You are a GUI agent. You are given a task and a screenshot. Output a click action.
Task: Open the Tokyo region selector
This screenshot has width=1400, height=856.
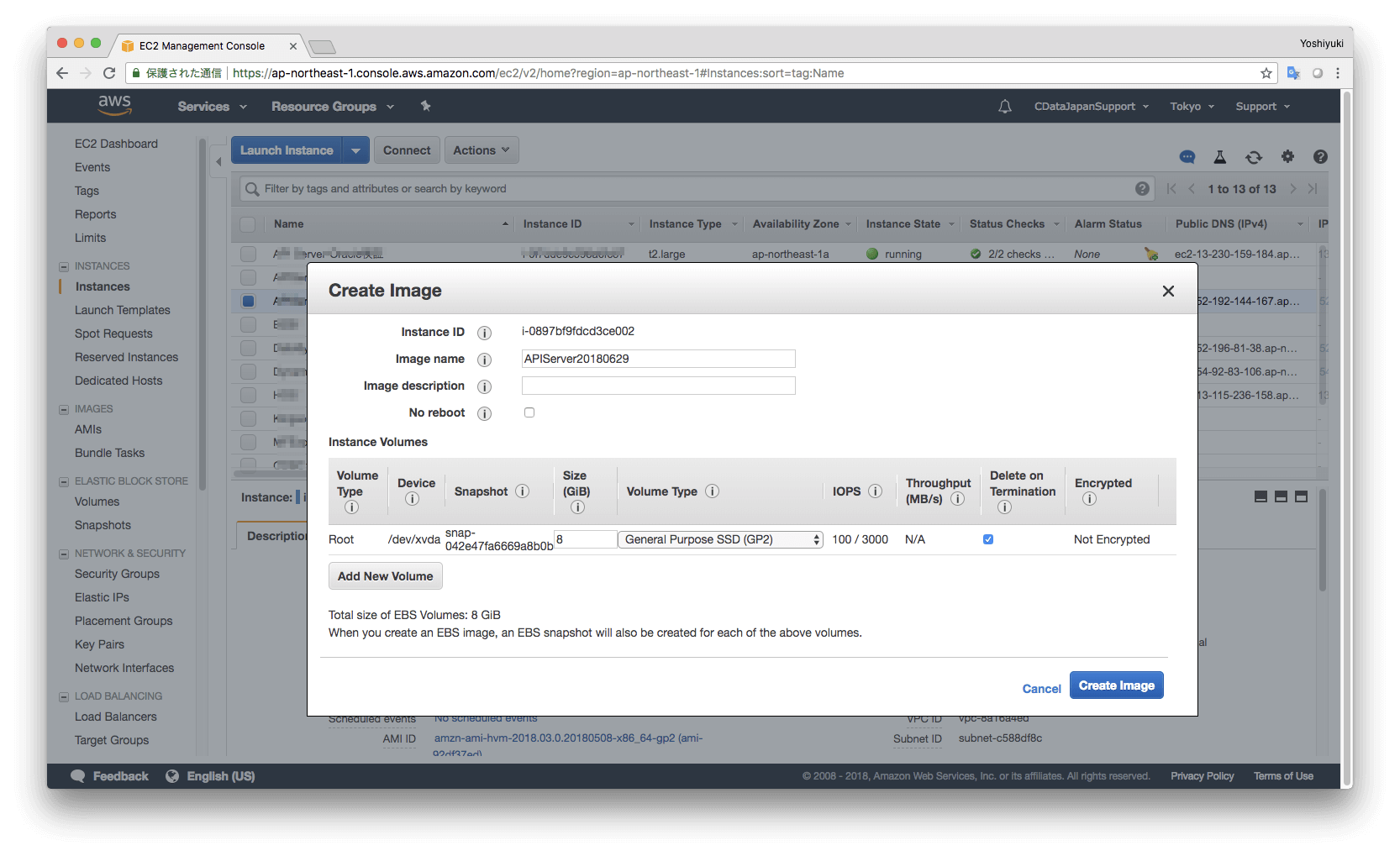coord(1192,107)
